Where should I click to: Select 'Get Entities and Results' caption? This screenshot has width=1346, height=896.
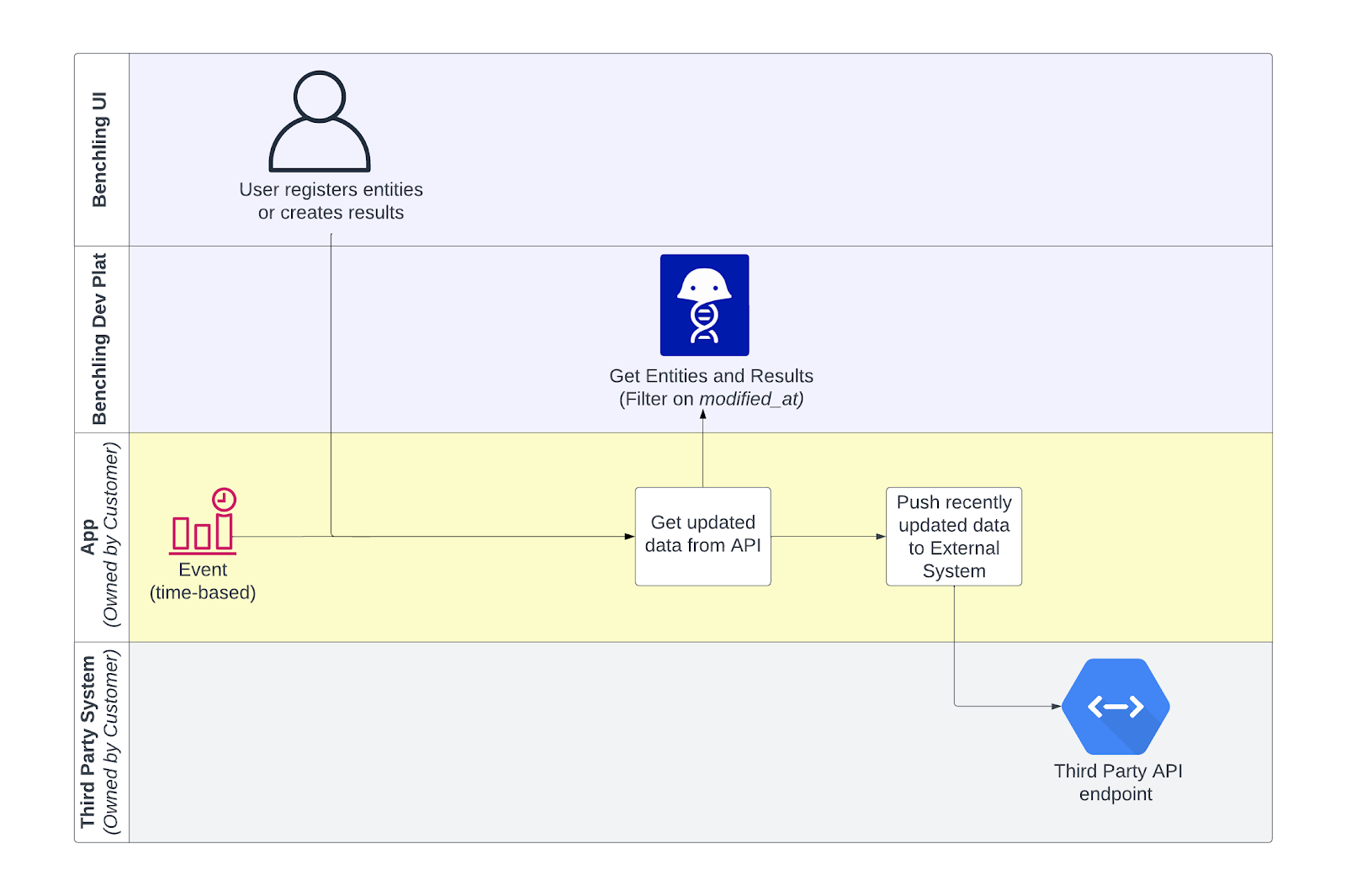tap(712, 387)
